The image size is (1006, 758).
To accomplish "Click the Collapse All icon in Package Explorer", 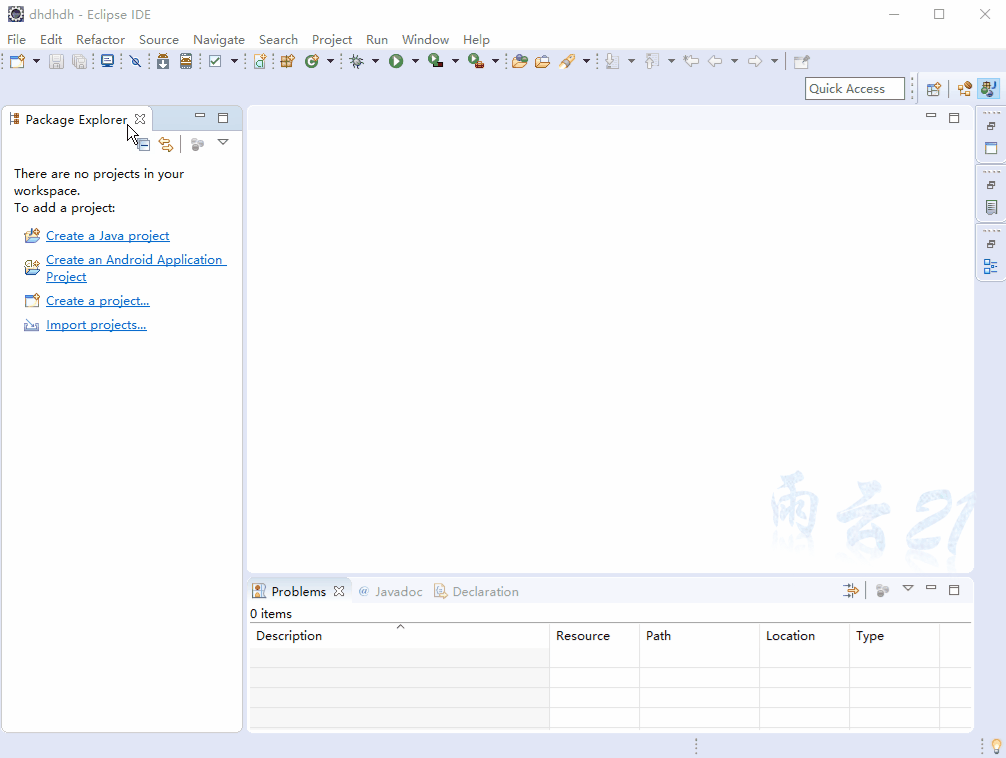I will (144, 144).
